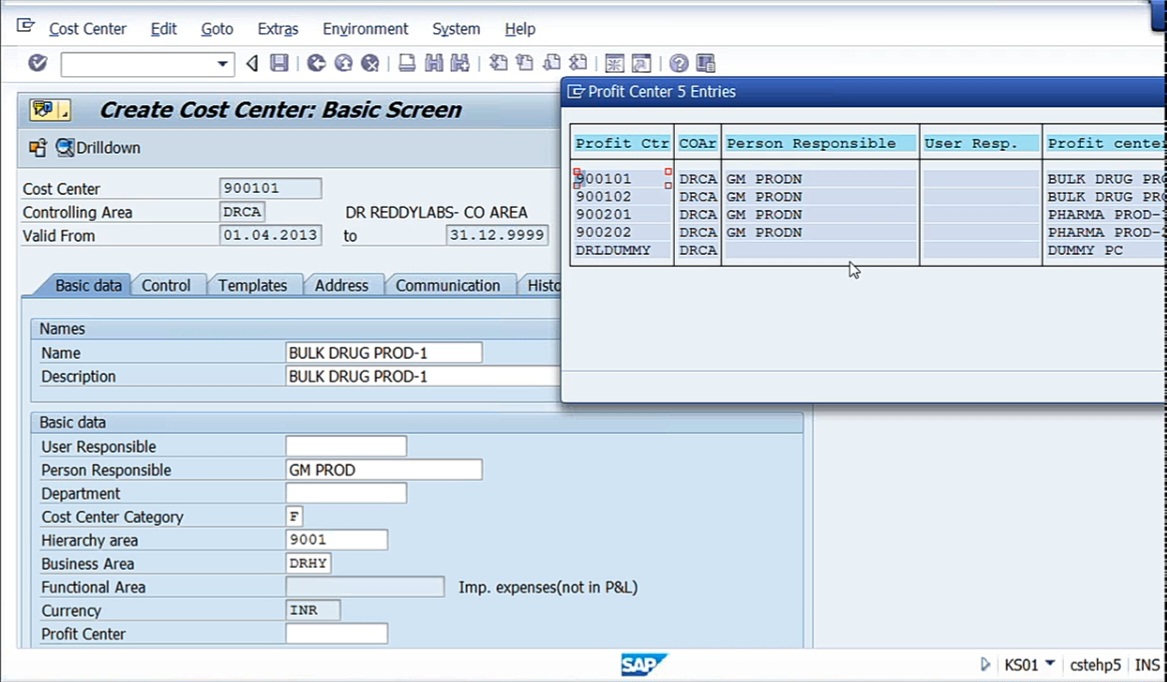The width and height of the screenshot is (1167, 682).
Task: Click the Generate Shortcut icon
Action: tap(641, 63)
